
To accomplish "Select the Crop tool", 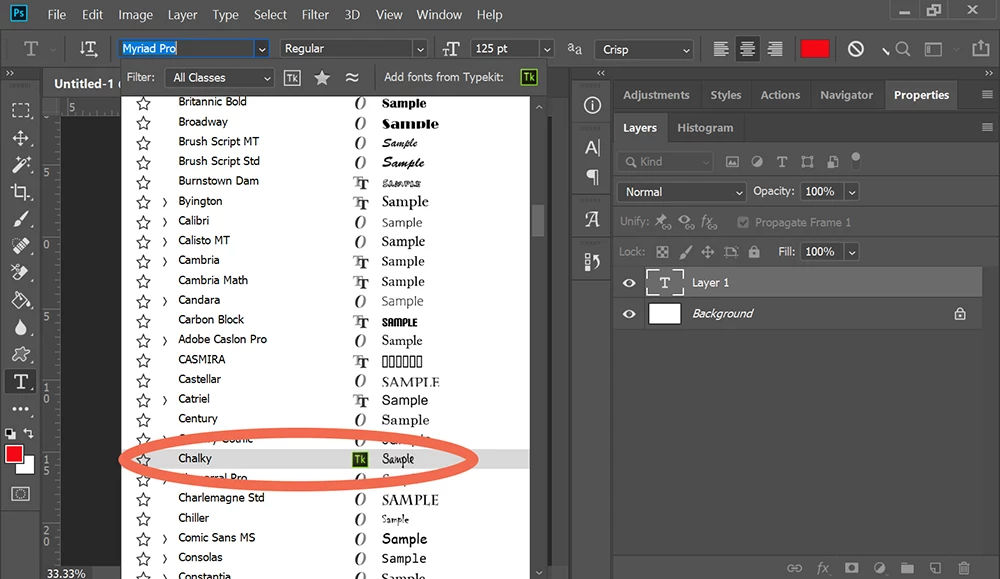I will point(20,192).
